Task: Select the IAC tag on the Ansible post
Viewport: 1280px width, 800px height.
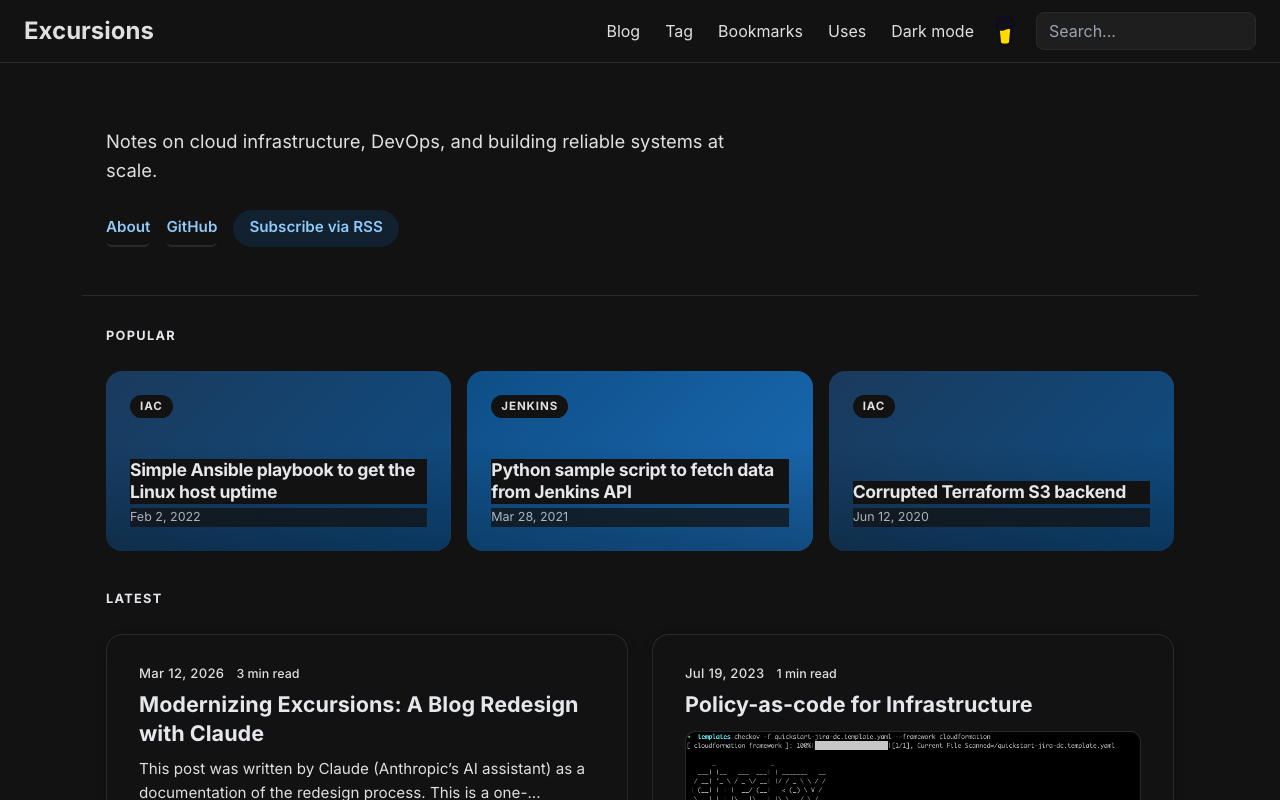Action: [x=151, y=406]
